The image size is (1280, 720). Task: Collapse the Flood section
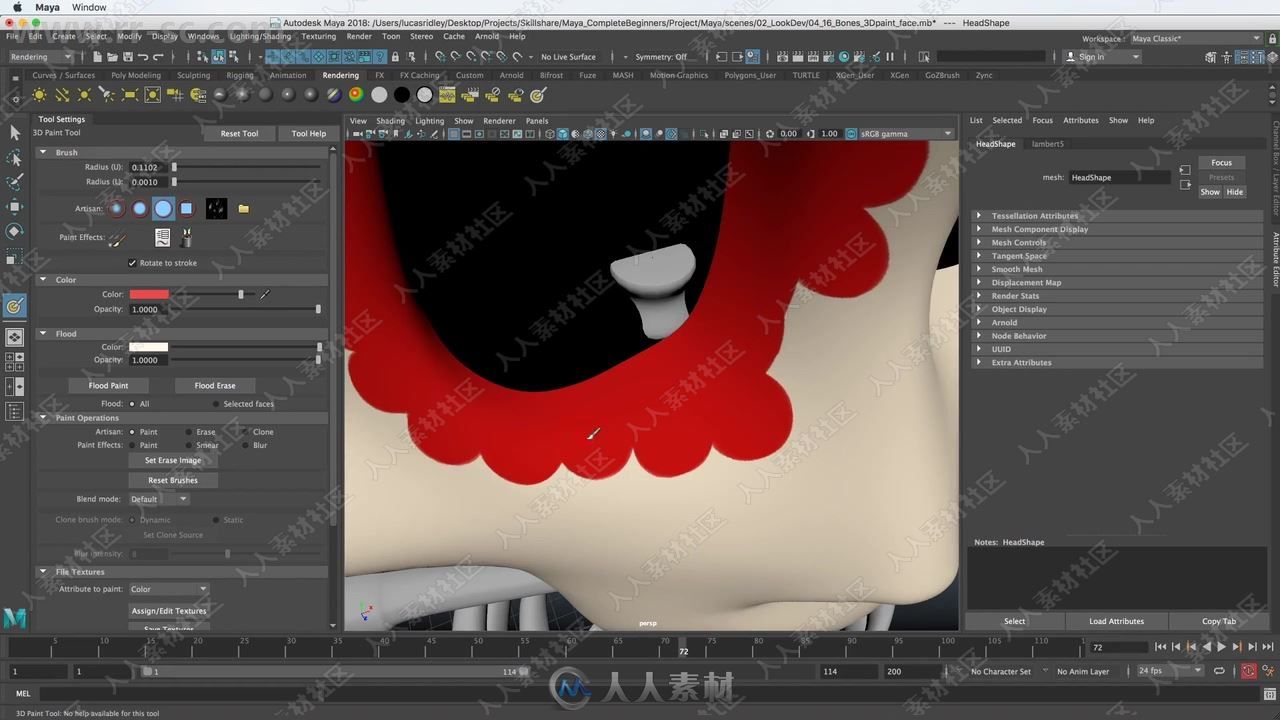click(43, 334)
